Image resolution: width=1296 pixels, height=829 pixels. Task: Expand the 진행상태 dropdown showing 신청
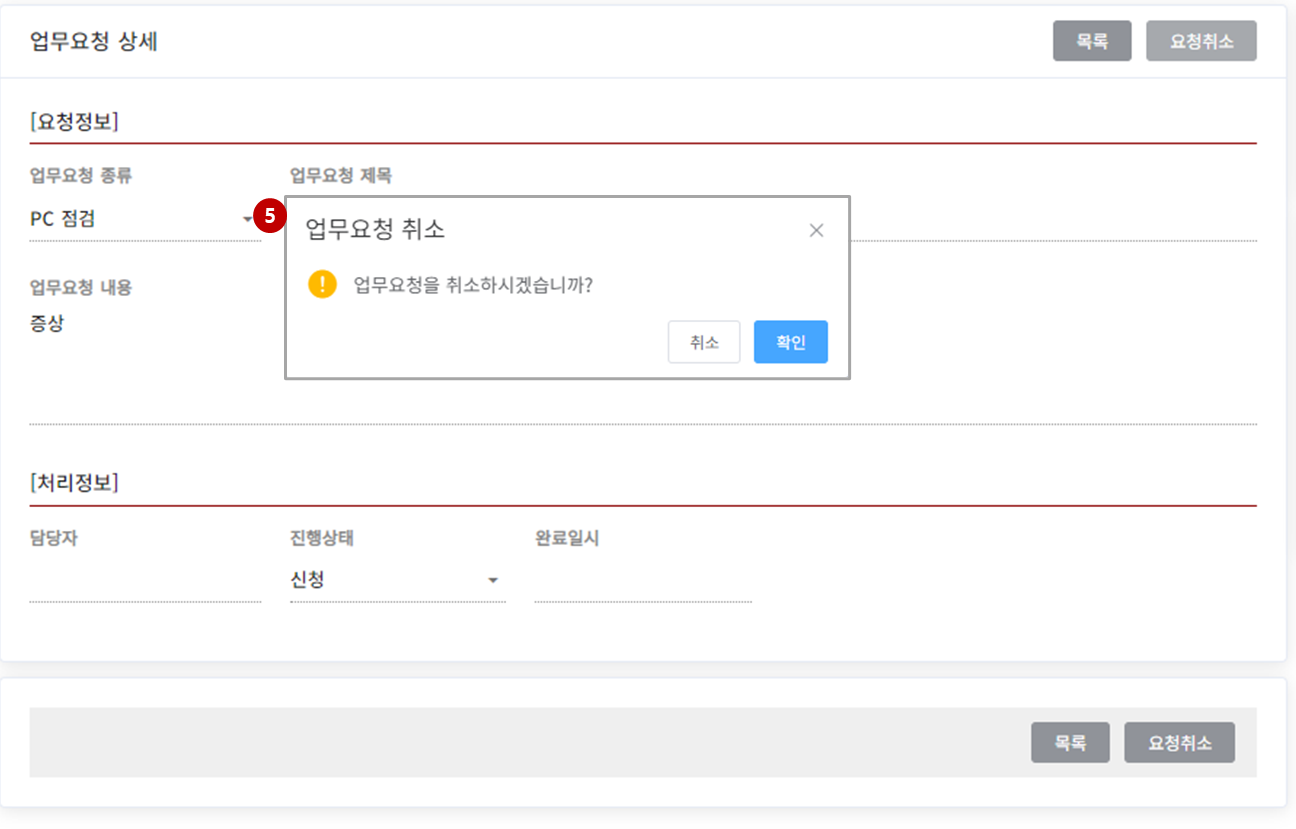click(x=396, y=580)
